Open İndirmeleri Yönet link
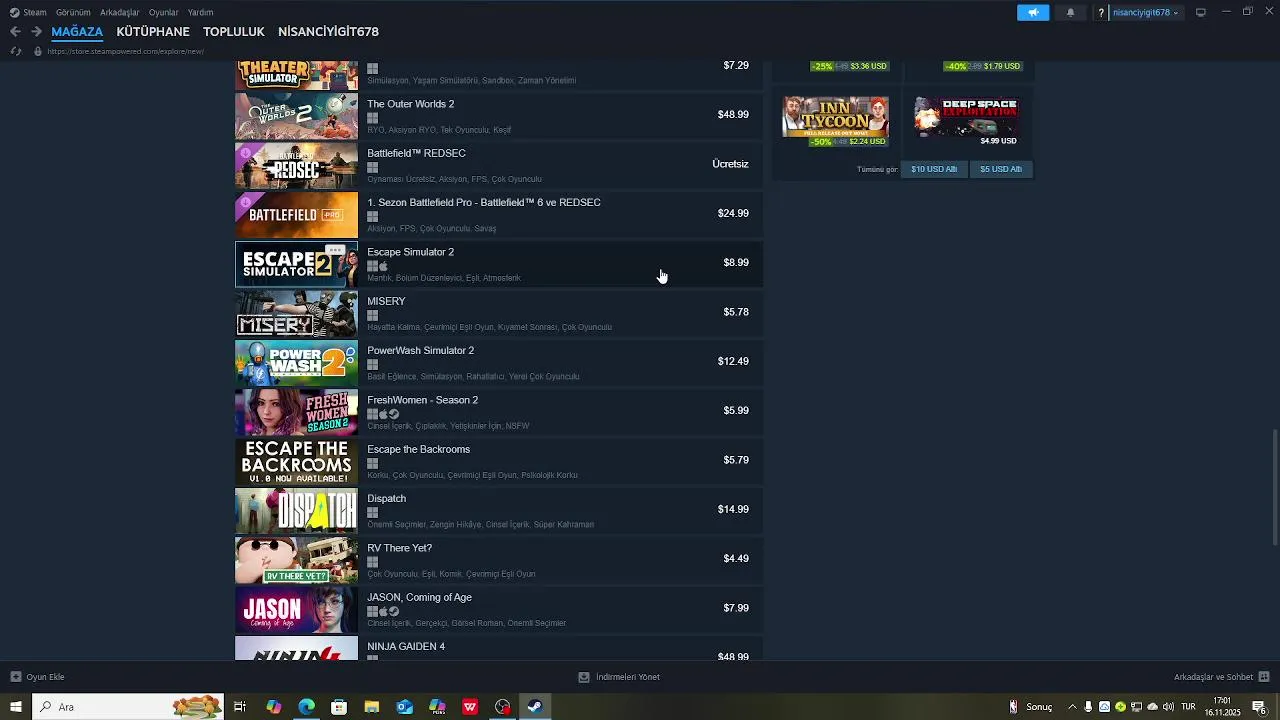This screenshot has width=1280, height=720. [x=619, y=677]
